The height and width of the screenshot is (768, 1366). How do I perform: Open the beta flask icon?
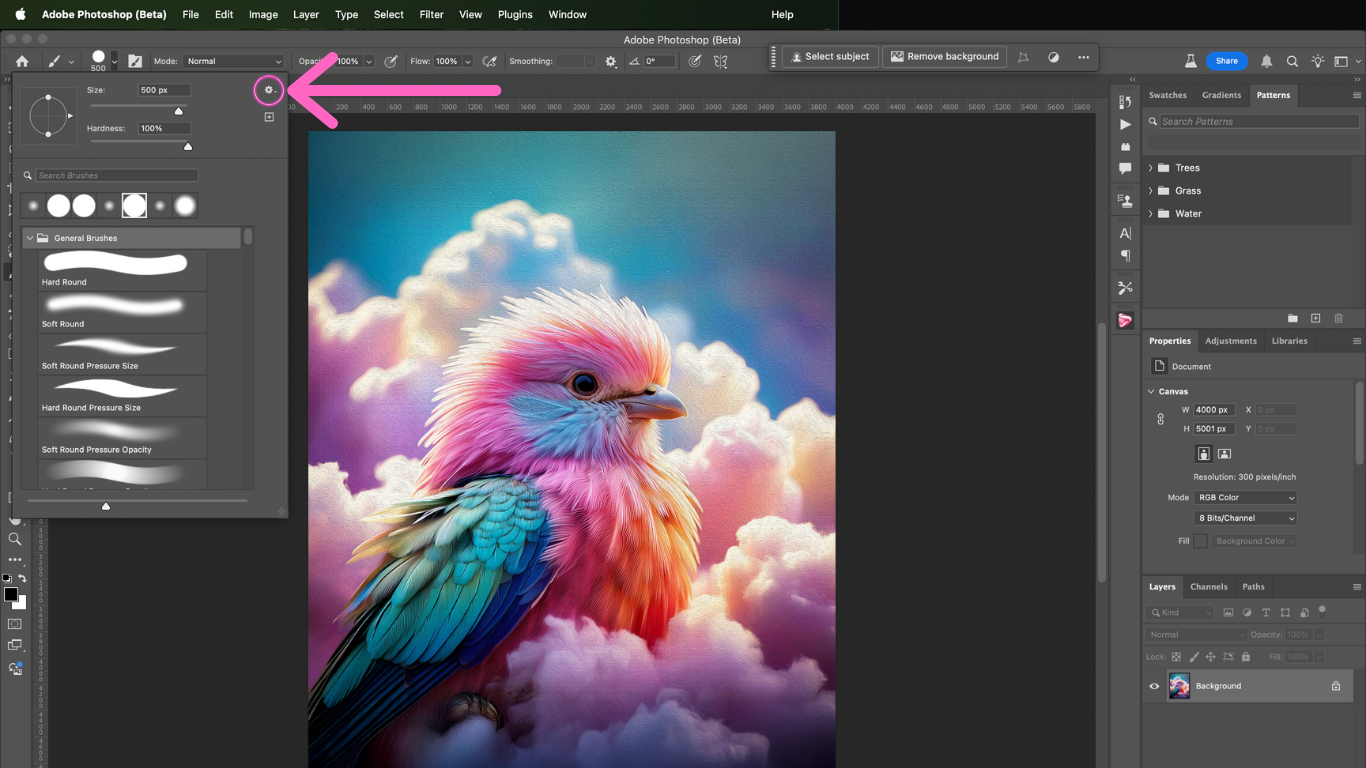[x=1191, y=61]
